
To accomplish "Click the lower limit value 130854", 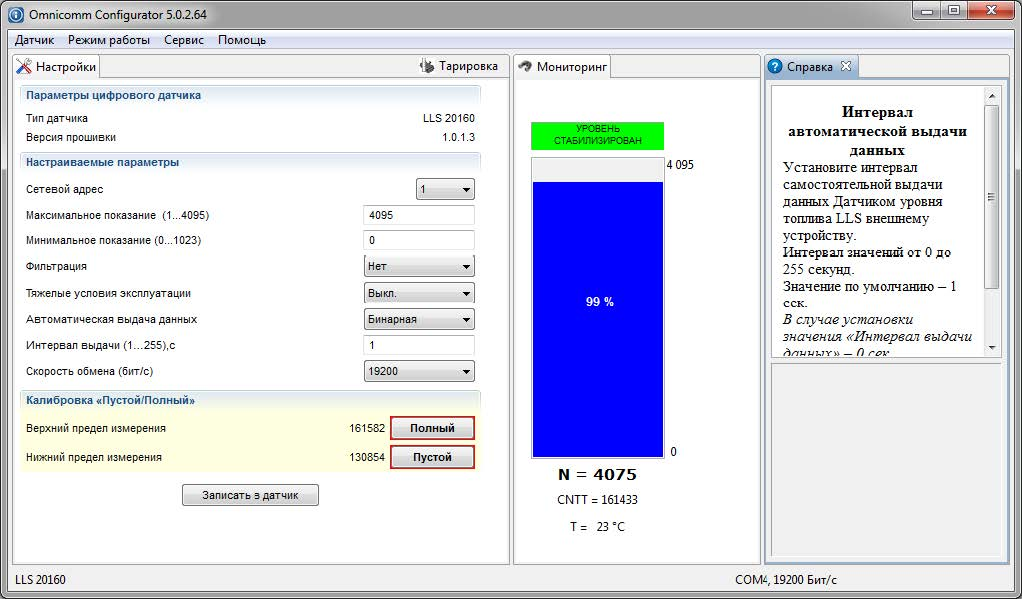I will pyautogui.click(x=367, y=457).
